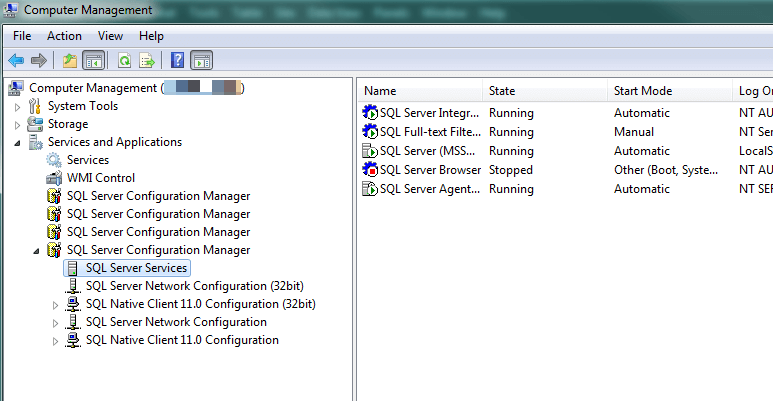This screenshot has height=401, width=773.
Task: Click the stopped SQL Server Browser icon
Action: (x=370, y=170)
